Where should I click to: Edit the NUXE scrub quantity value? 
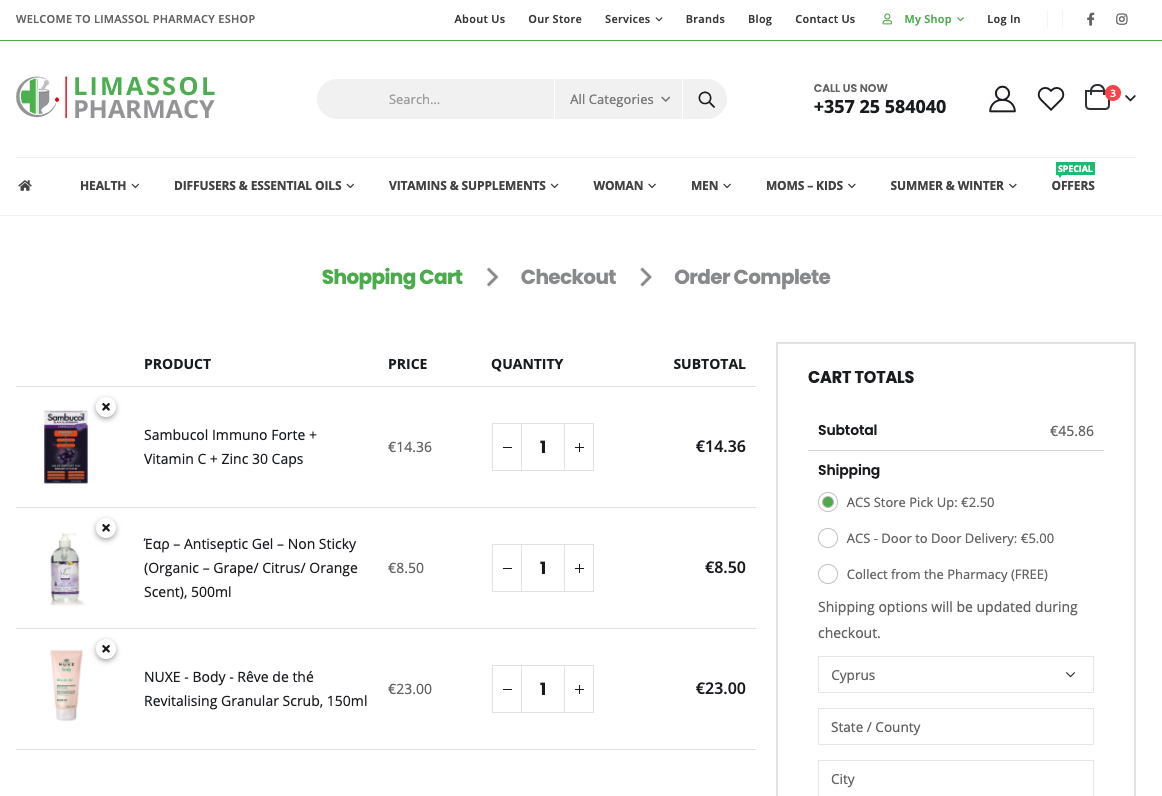543,689
